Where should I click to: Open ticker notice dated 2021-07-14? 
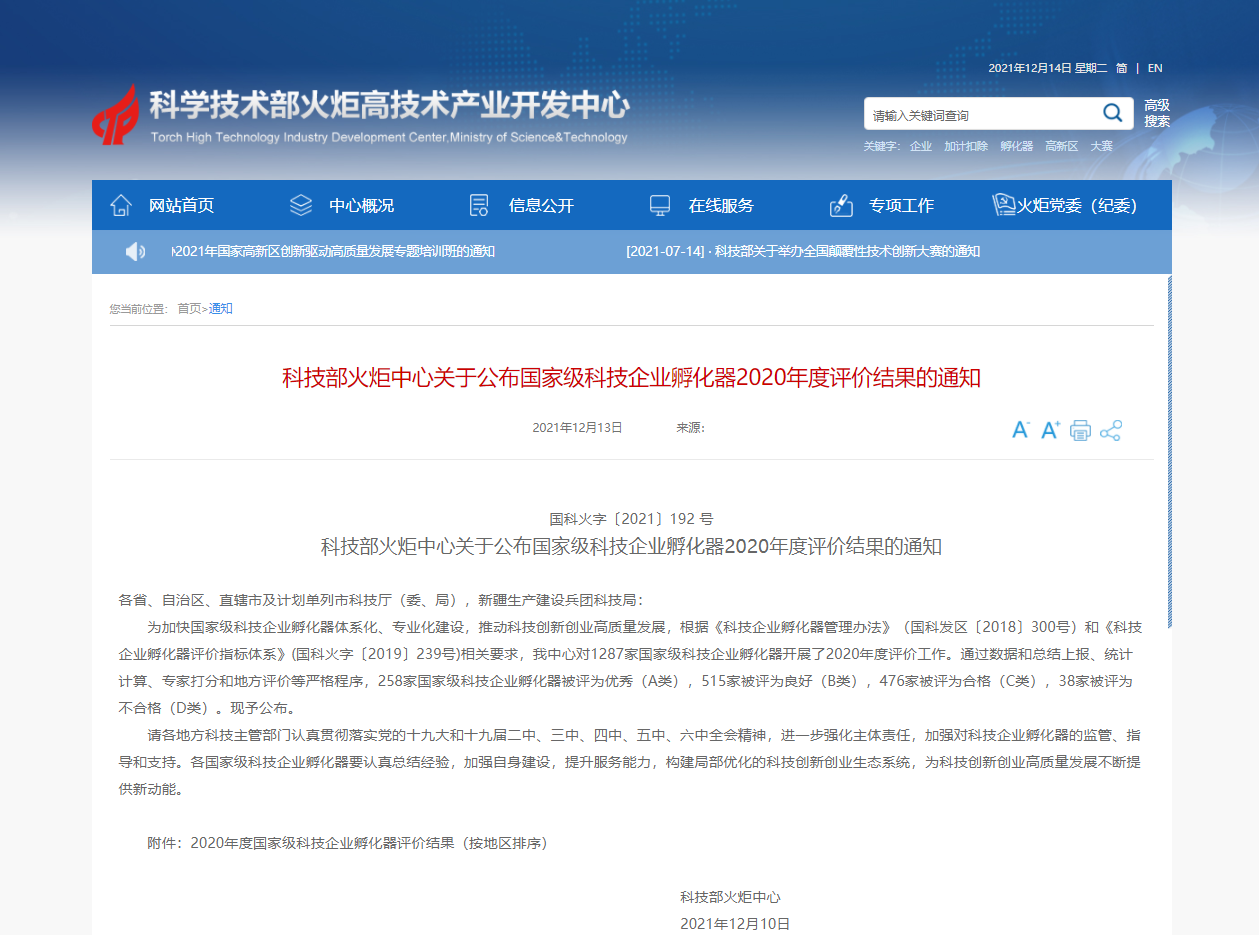[803, 251]
